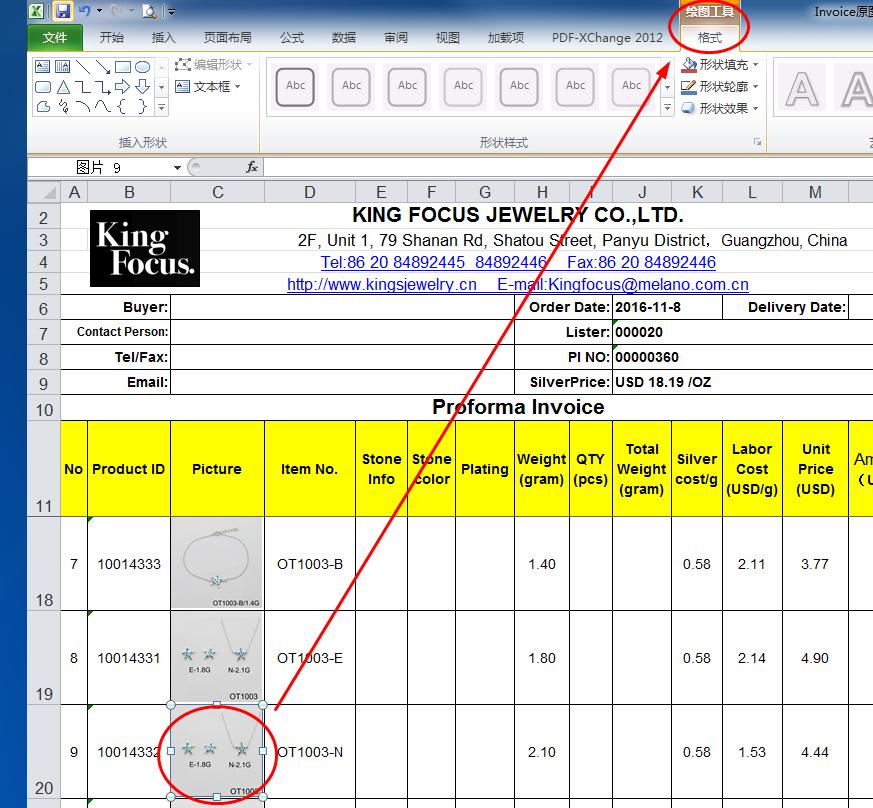Viewport: 873px width, 808px height.
Task: Open the PDF-XChange 2012 tab
Action: (x=607, y=37)
